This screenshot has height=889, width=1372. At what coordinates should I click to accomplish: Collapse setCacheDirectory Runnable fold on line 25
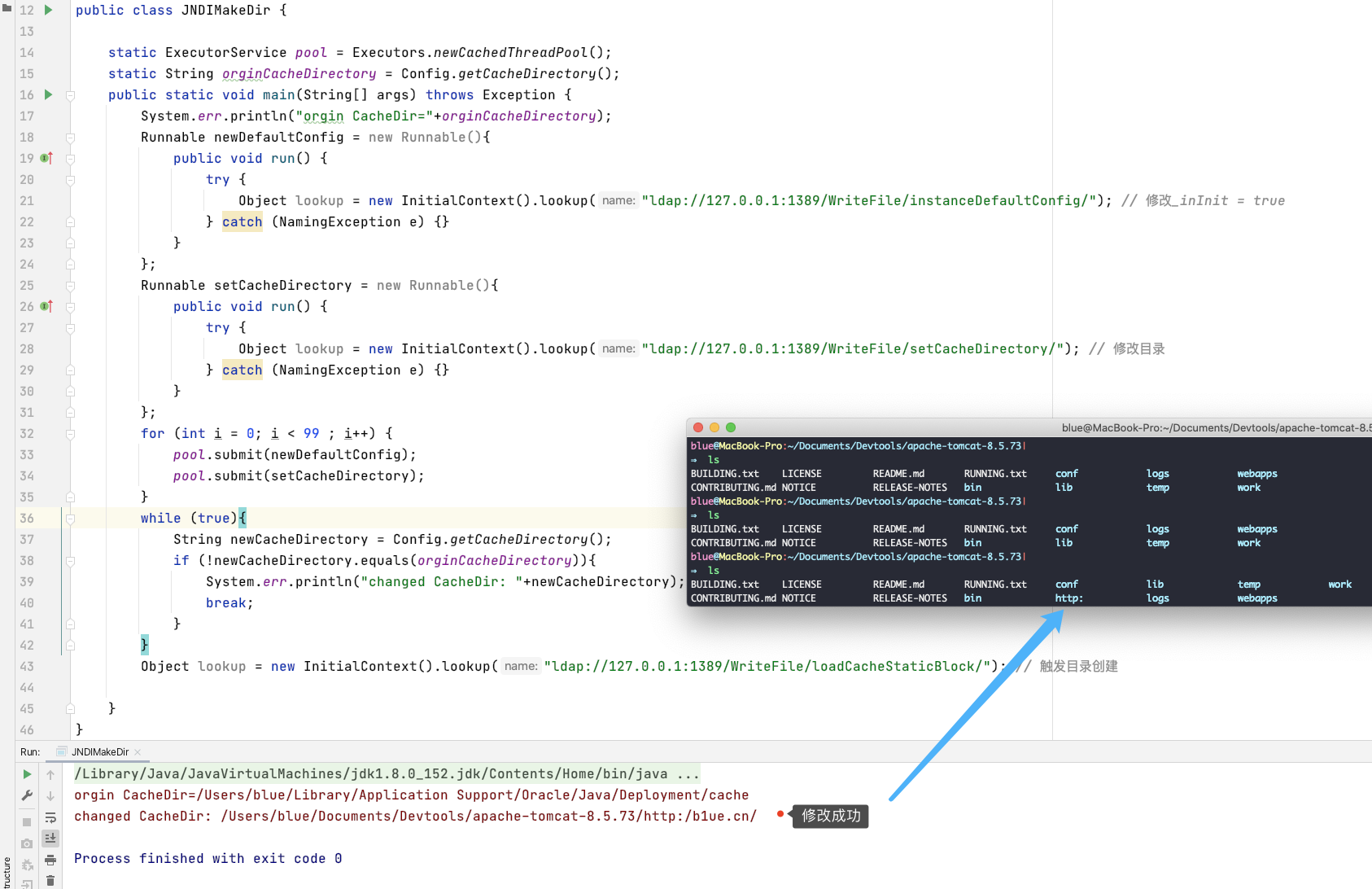coord(71,286)
